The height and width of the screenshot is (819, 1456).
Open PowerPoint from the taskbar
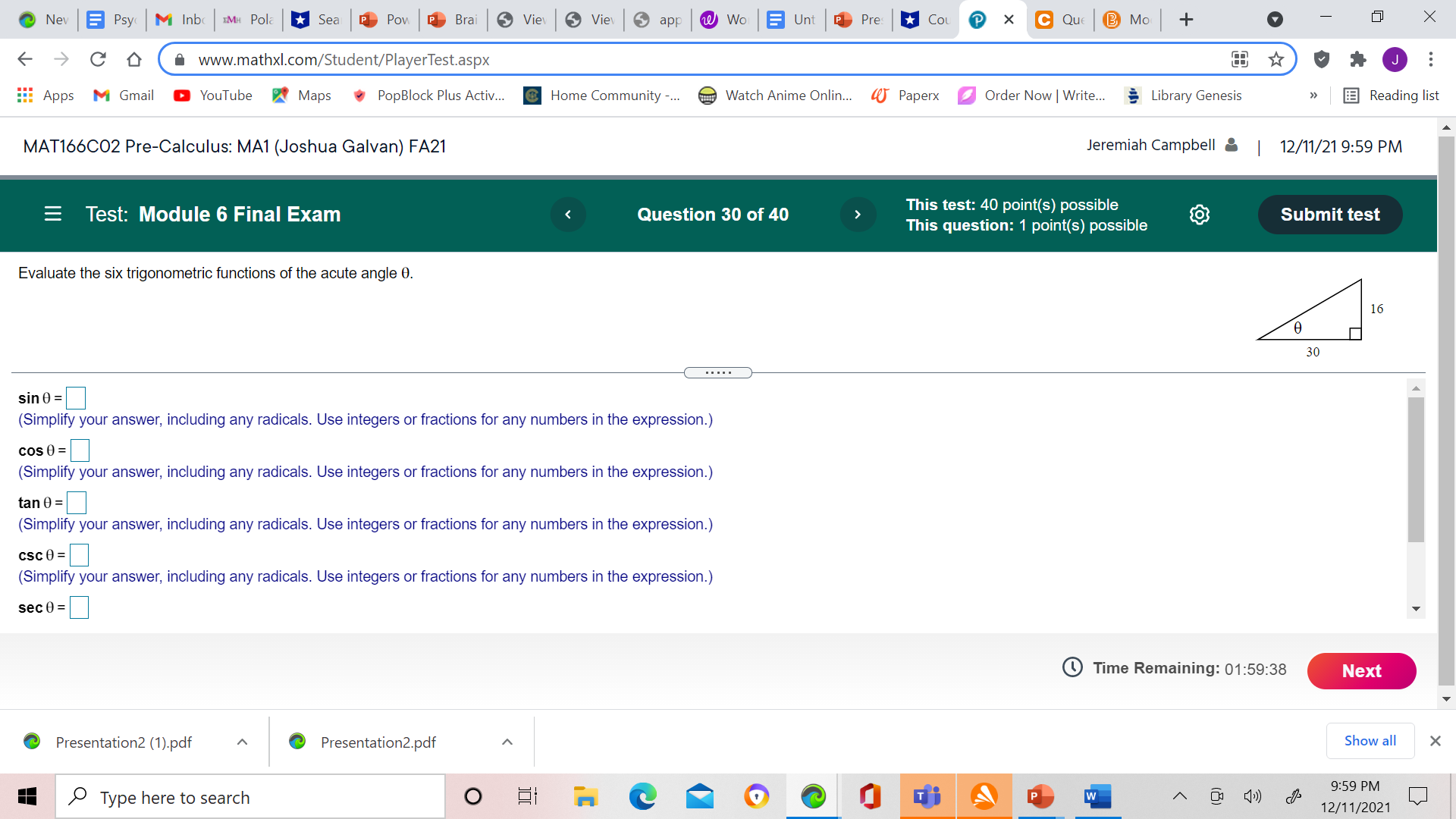(x=1040, y=796)
